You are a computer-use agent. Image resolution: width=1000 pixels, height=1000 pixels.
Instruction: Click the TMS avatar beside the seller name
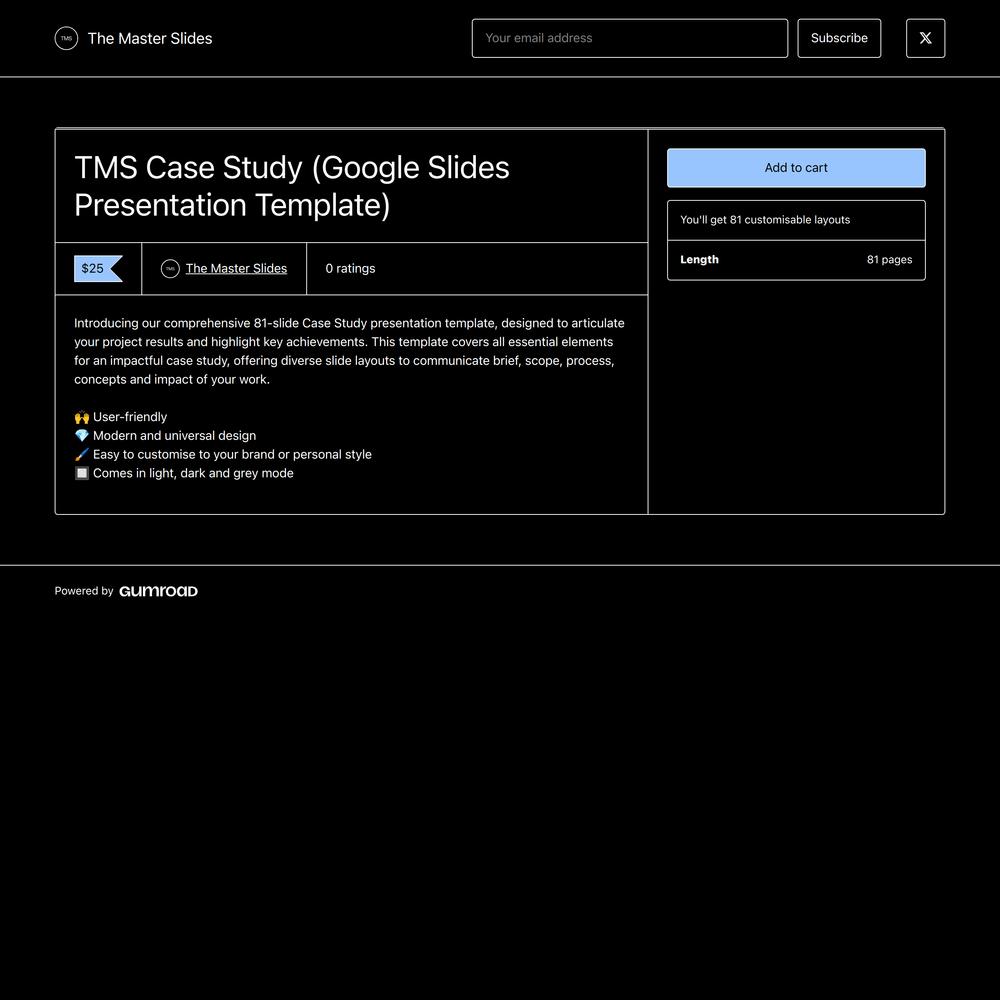coord(170,268)
